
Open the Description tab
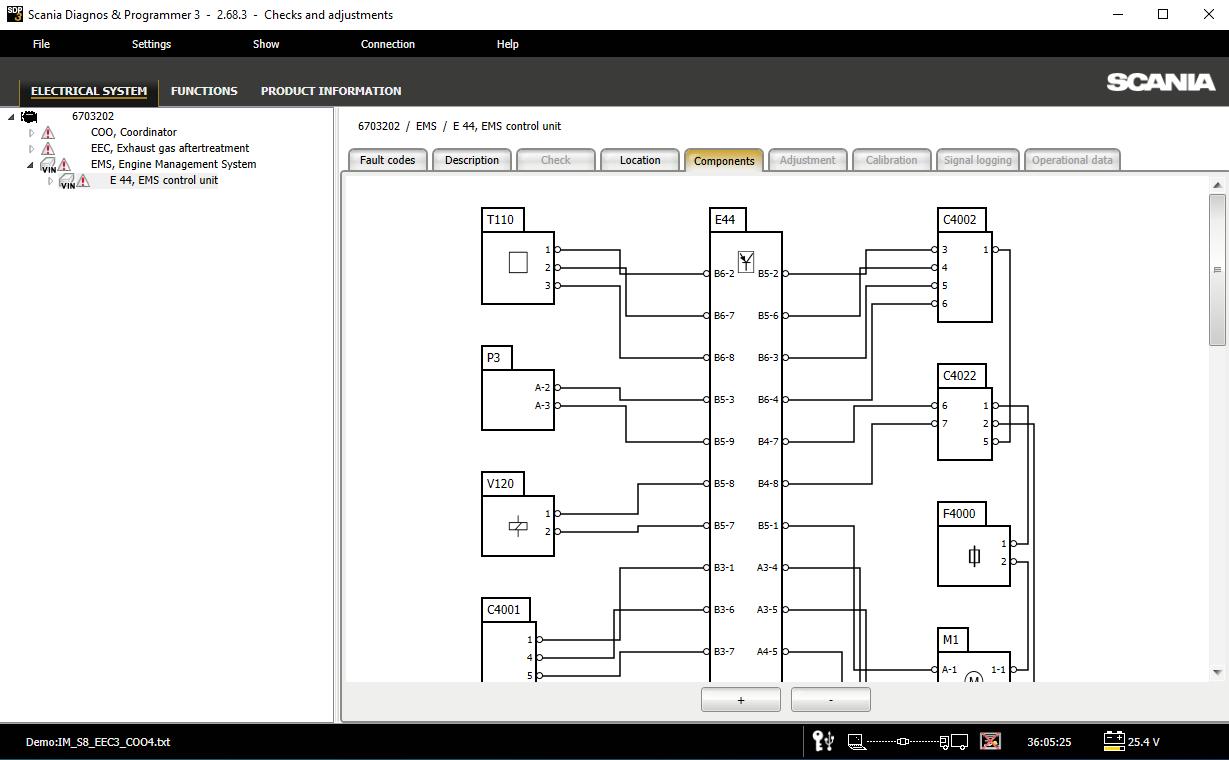coord(472,160)
